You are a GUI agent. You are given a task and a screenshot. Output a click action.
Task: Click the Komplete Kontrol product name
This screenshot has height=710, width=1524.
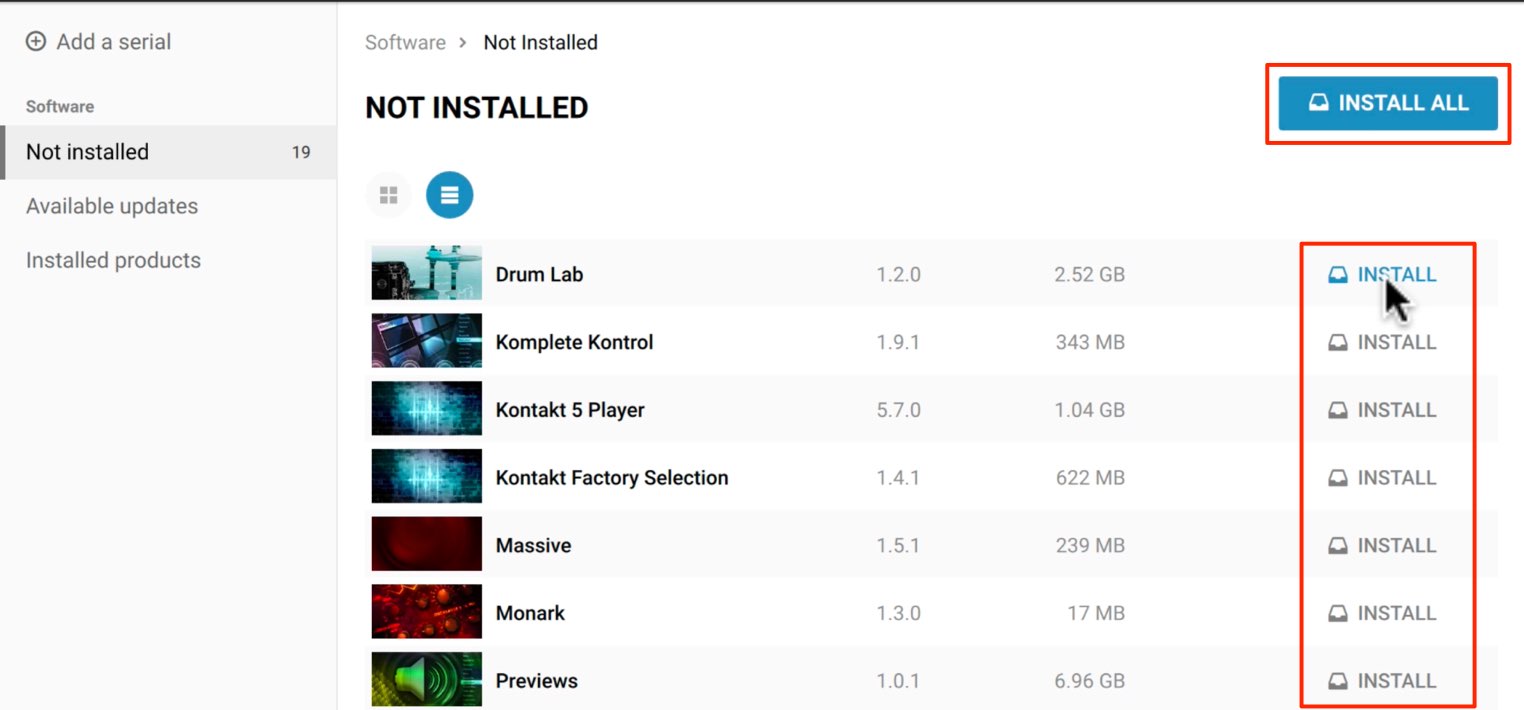pos(574,342)
